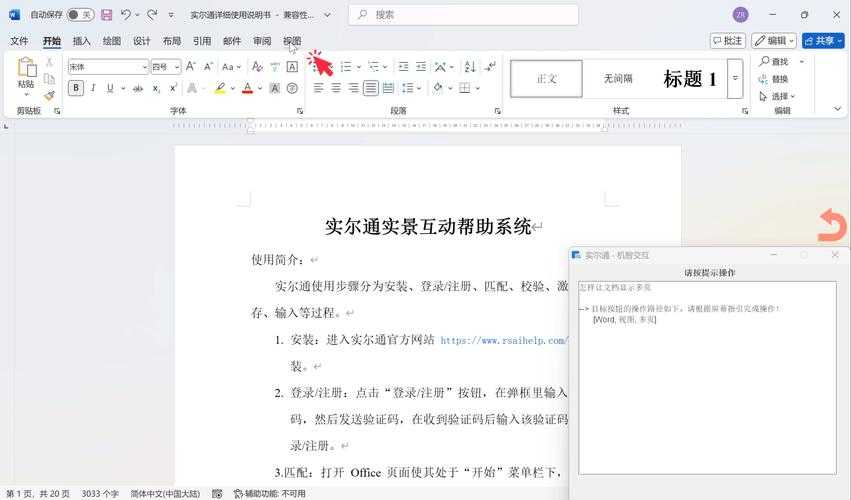Viewport: 851px width, 500px height.
Task: Switch to the 引用 tab
Action: (202, 41)
